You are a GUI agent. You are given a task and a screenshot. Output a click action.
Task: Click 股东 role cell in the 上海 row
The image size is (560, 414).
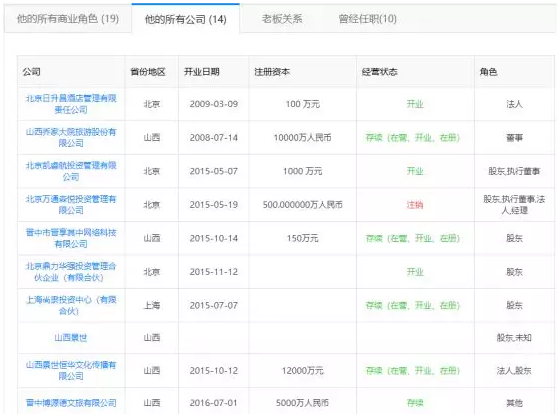514,305
